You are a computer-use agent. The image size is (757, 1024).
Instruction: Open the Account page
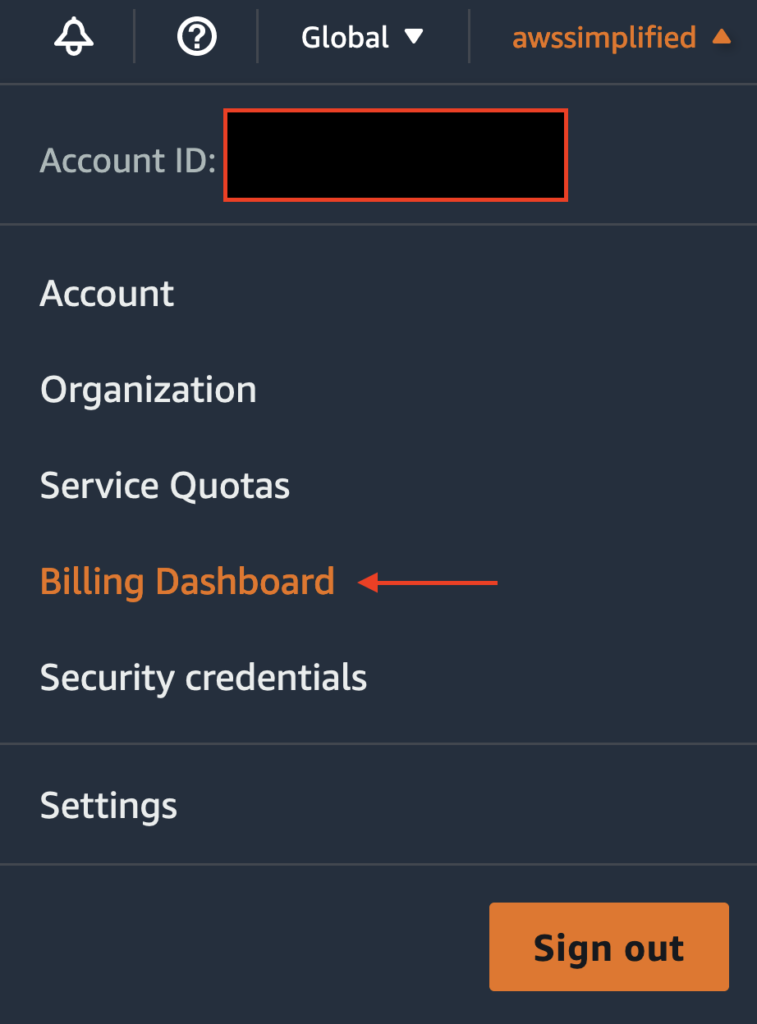107,294
